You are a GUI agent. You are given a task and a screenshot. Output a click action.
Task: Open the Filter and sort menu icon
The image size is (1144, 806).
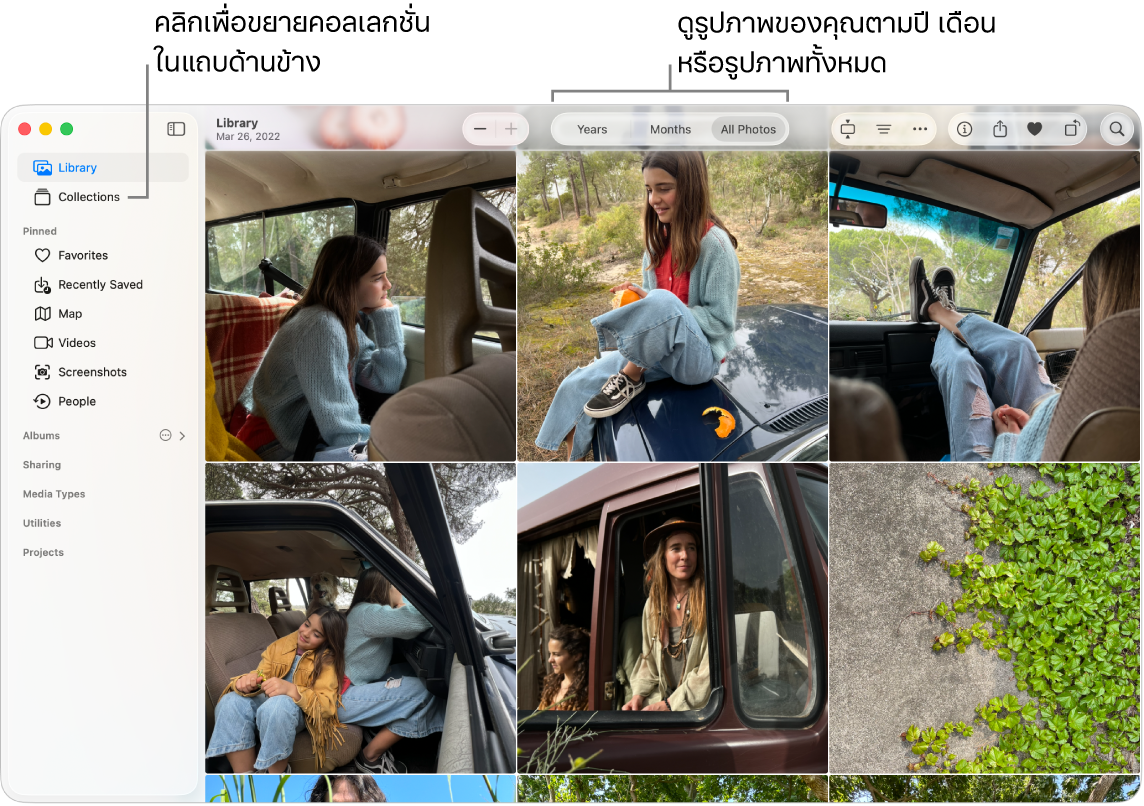pyautogui.click(x=884, y=129)
